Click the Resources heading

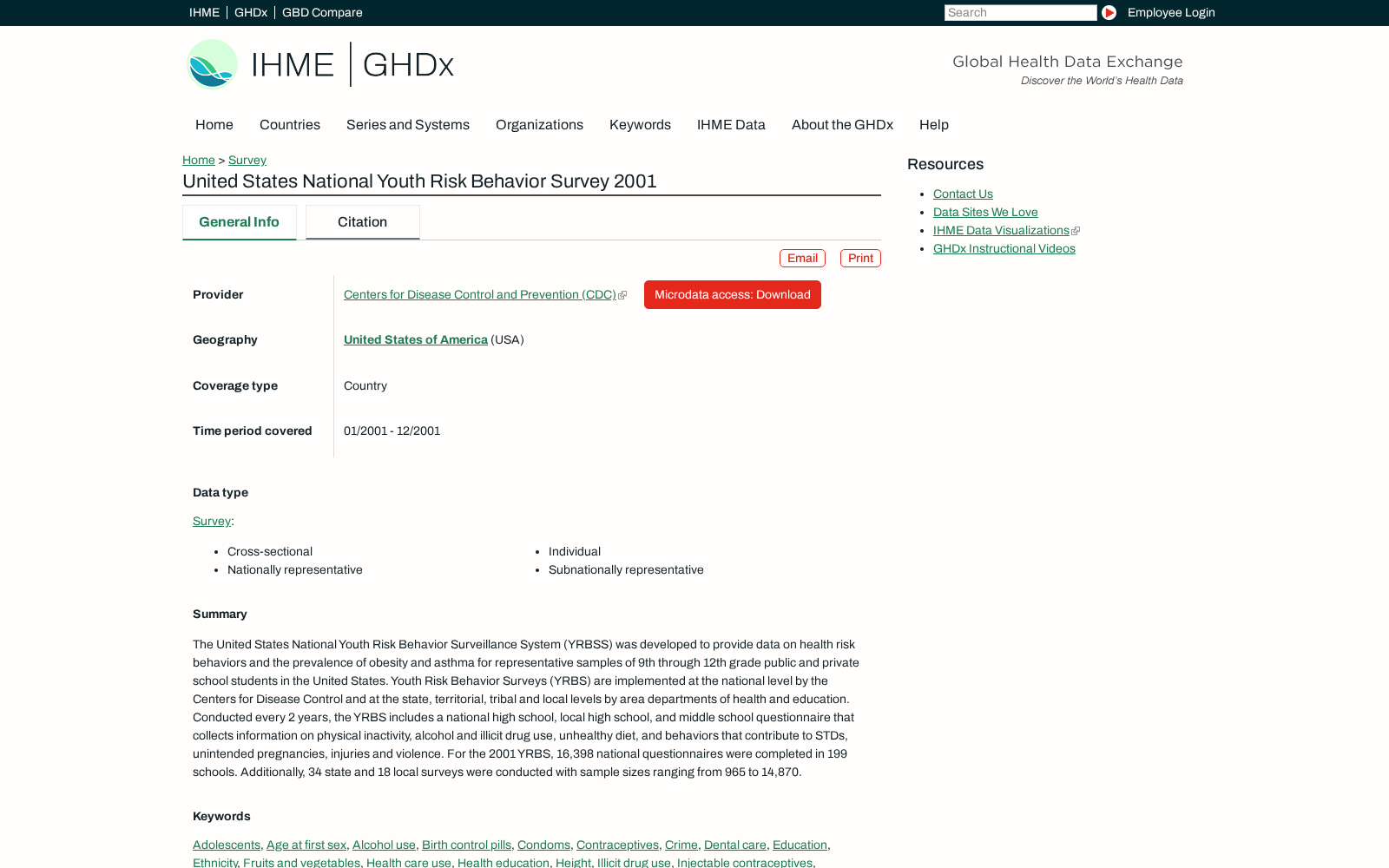click(x=945, y=165)
